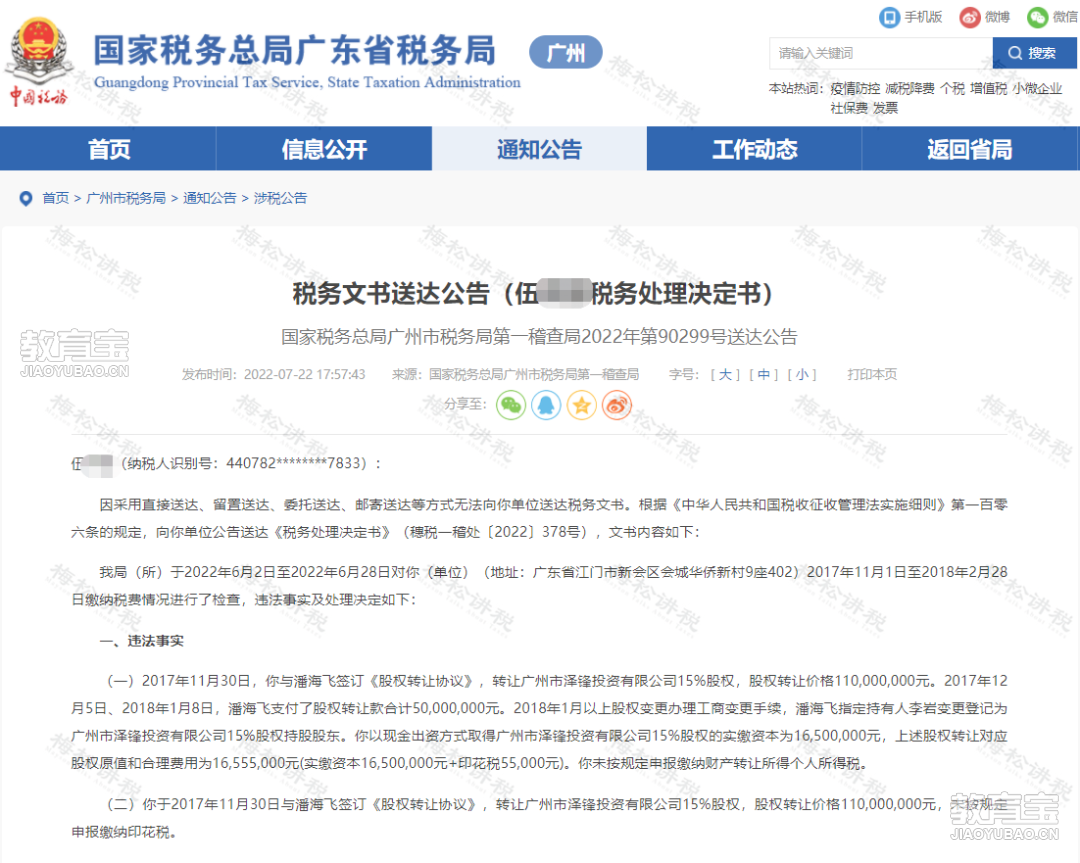Click hot word 疫情防控
This screenshot has width=1080, height=863.
click(x=855, y=89)
